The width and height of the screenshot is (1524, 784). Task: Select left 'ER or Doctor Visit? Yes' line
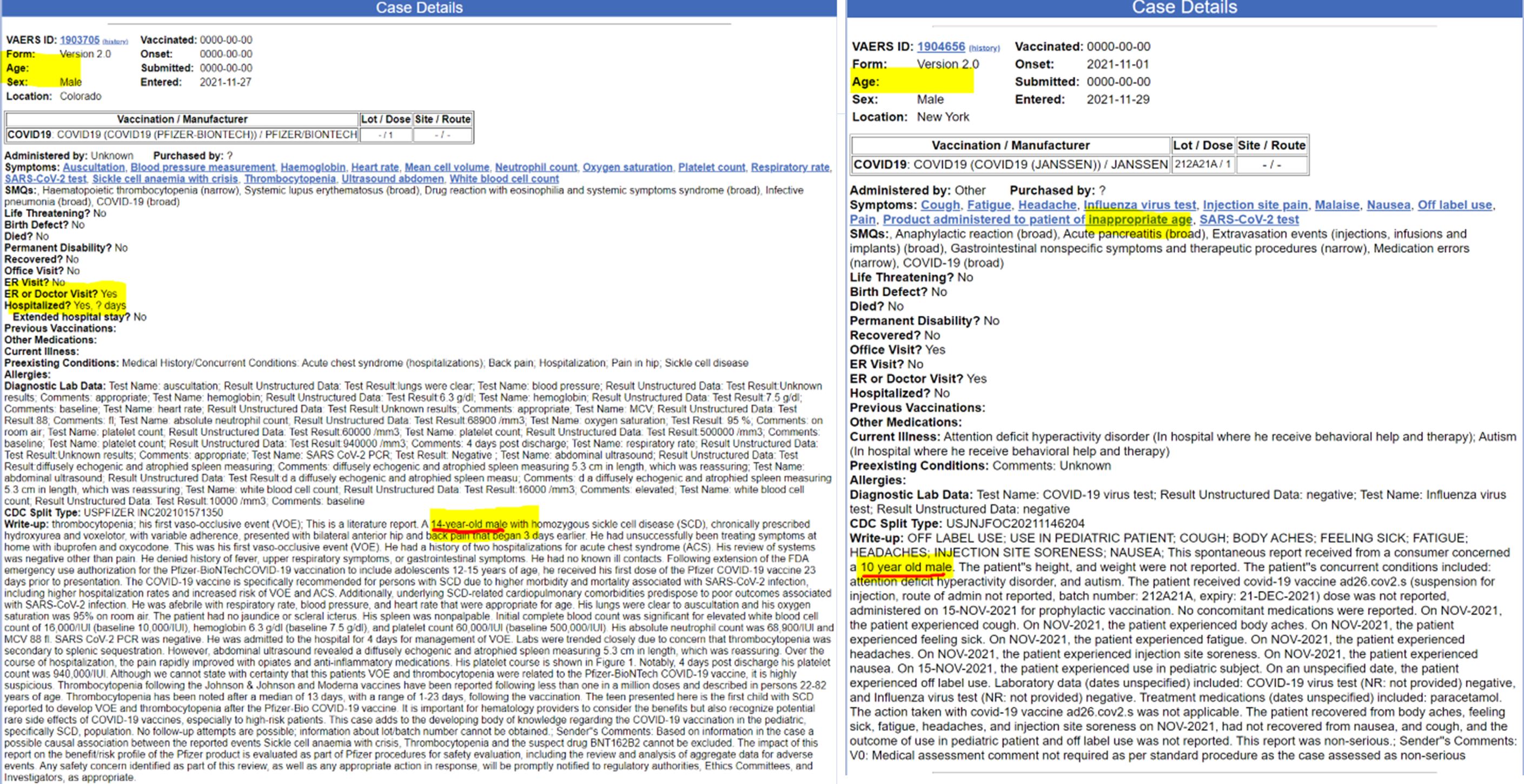(x=61, y=294)
